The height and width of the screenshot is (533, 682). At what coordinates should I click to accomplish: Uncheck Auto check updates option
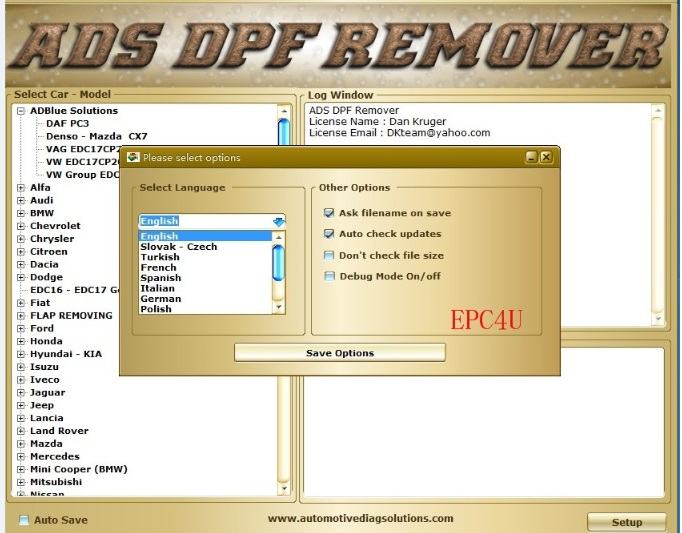coord(329,234)
